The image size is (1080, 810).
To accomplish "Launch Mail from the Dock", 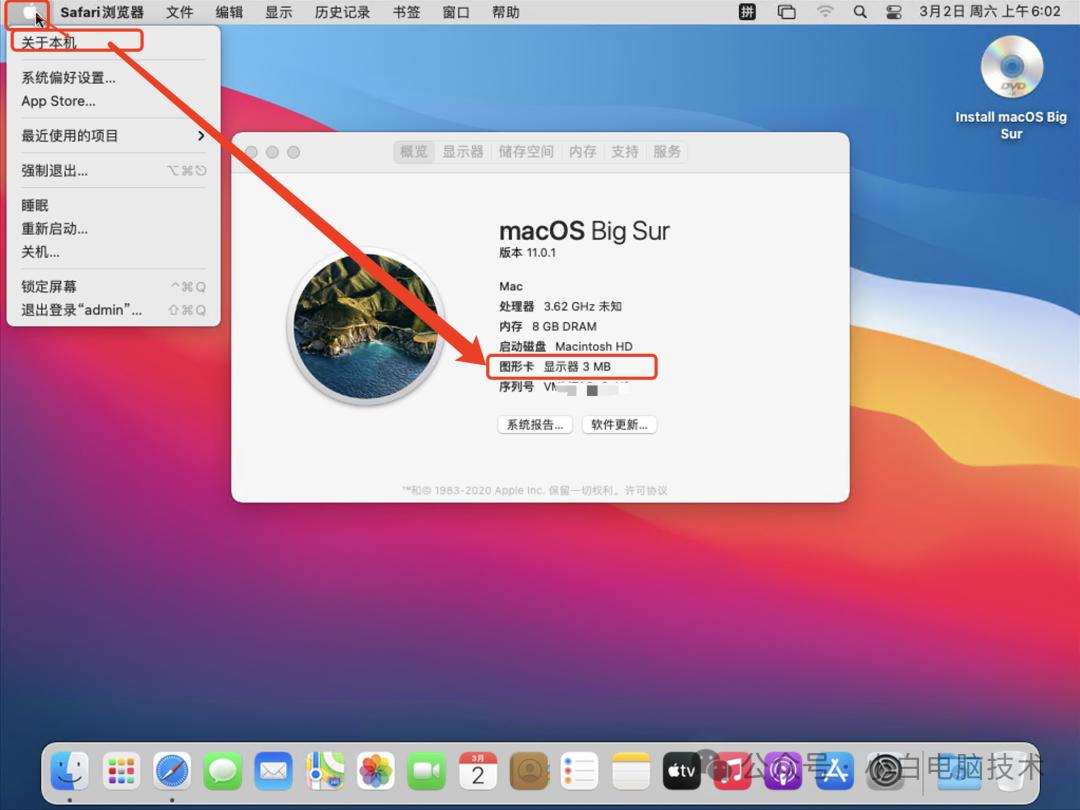I will click(x=273, y=772).
